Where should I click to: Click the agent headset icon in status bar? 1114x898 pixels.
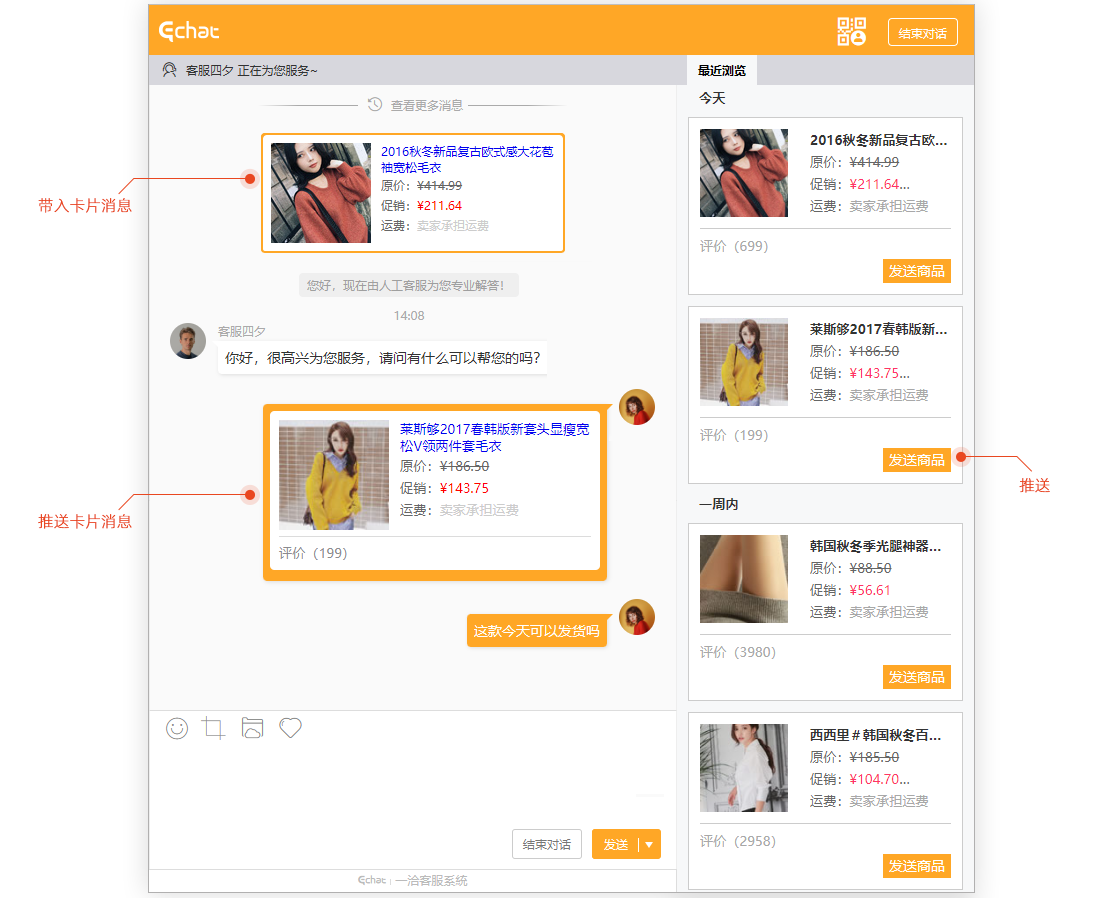point(169,70)
